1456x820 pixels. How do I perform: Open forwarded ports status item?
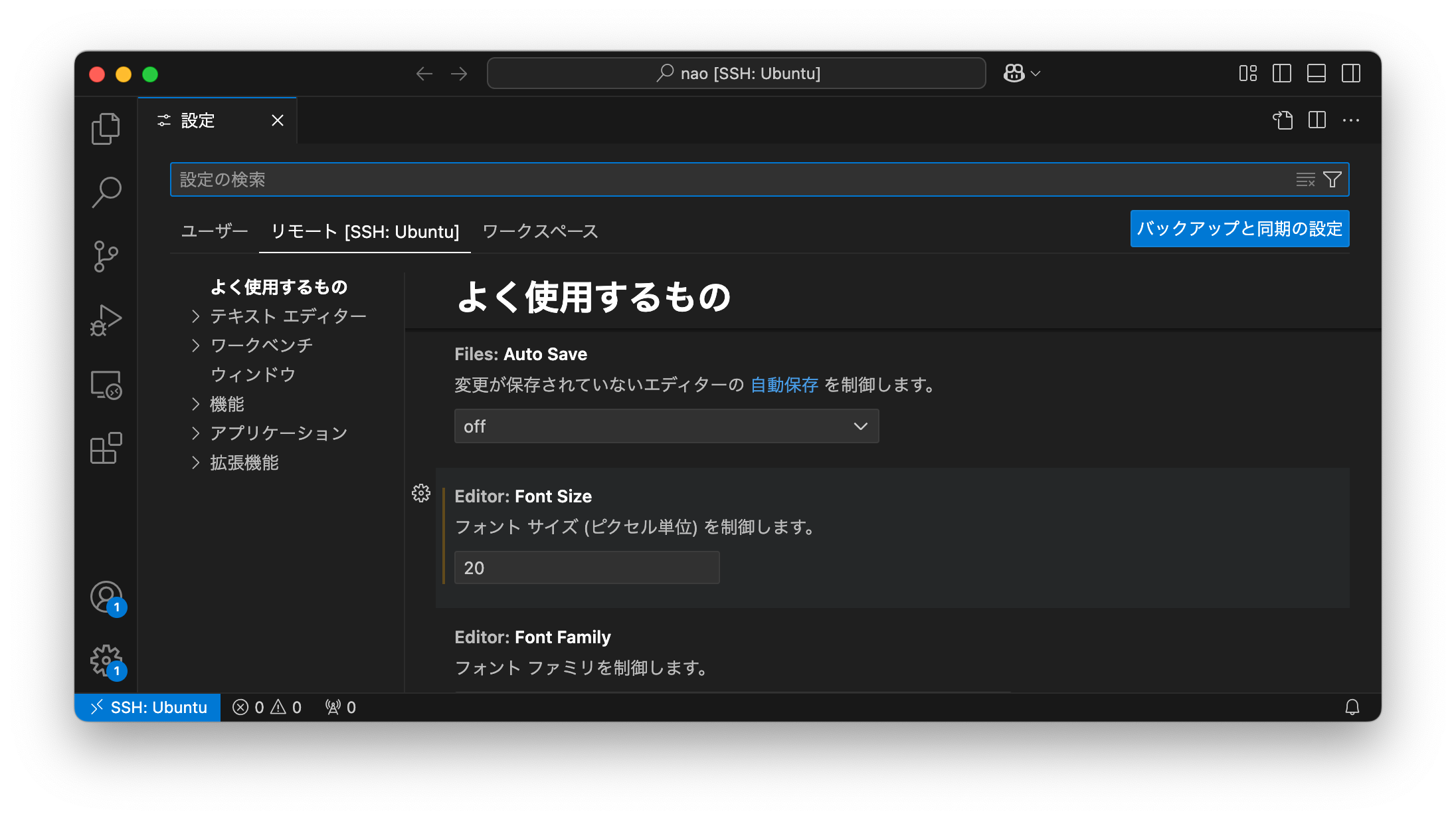341,707
